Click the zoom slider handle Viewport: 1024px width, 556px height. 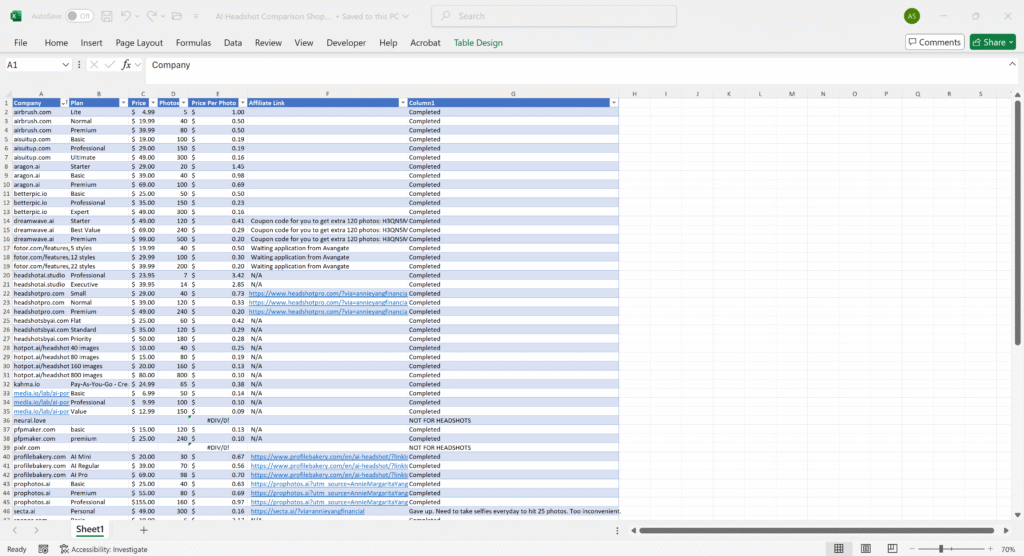(x=941, y=549)
